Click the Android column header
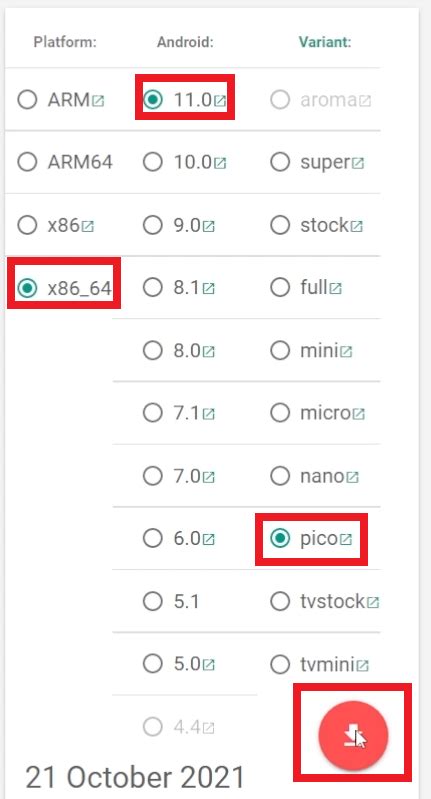The image size is (431, 799). coord(185,42)
